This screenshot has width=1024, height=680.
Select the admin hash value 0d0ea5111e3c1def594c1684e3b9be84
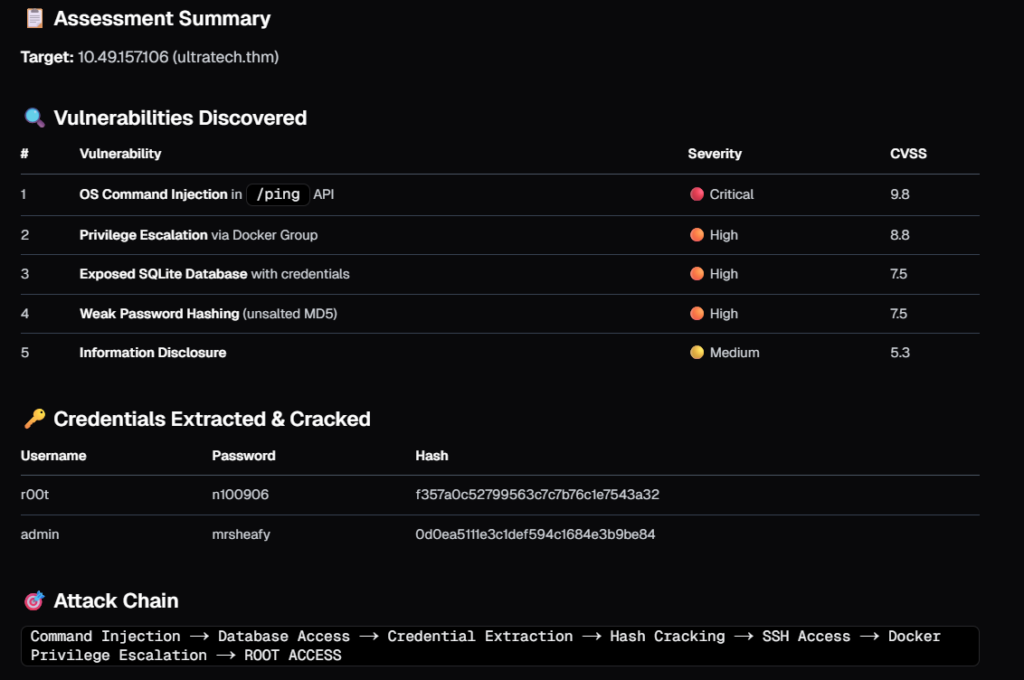tap(535, 534)
